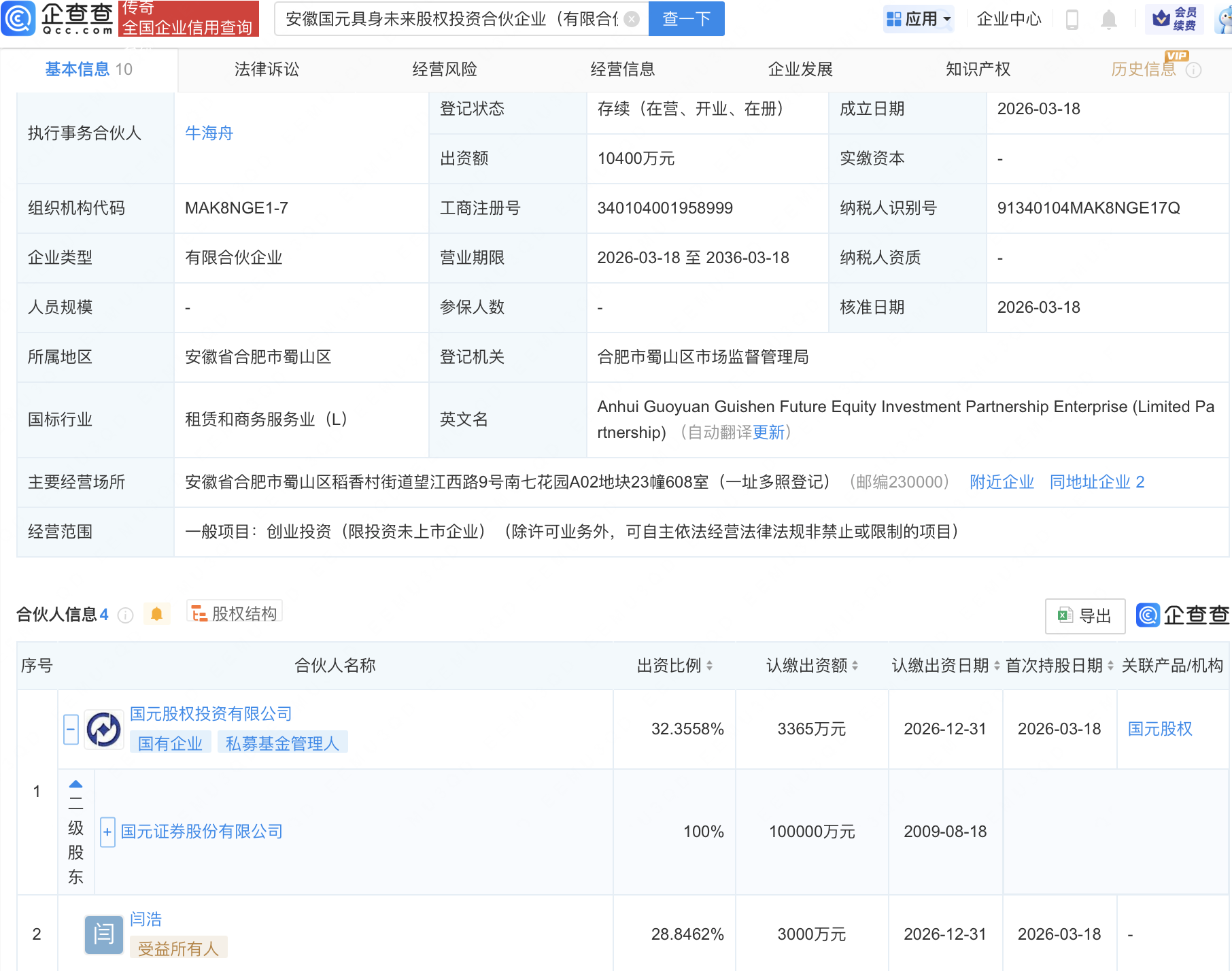Click the info icon beside 历史信息
This screenshot has height=971, width=1232.
coord(1193,70)
